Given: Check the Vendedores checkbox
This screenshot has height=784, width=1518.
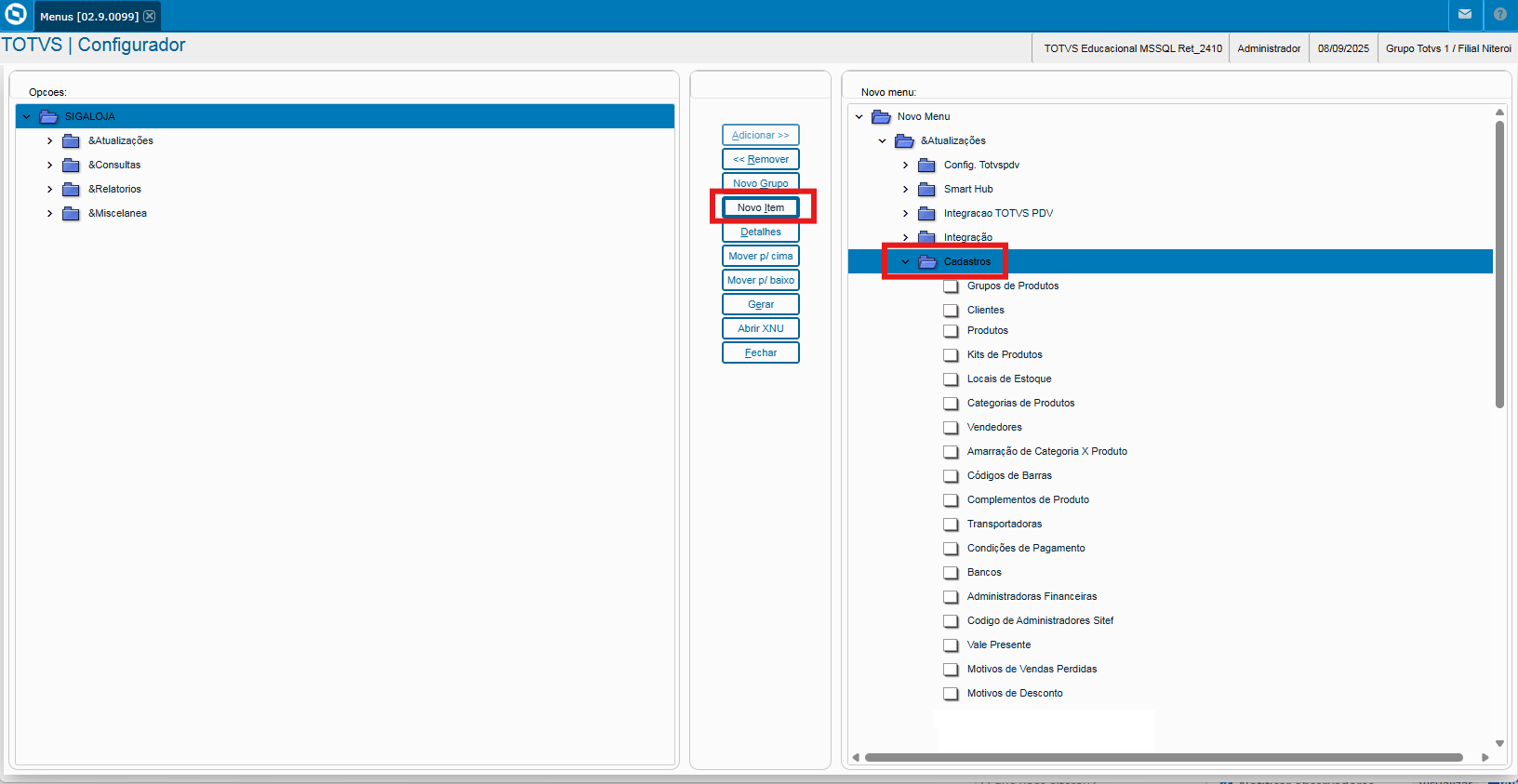Looking at the screenshot, I should tap(951, 427).
